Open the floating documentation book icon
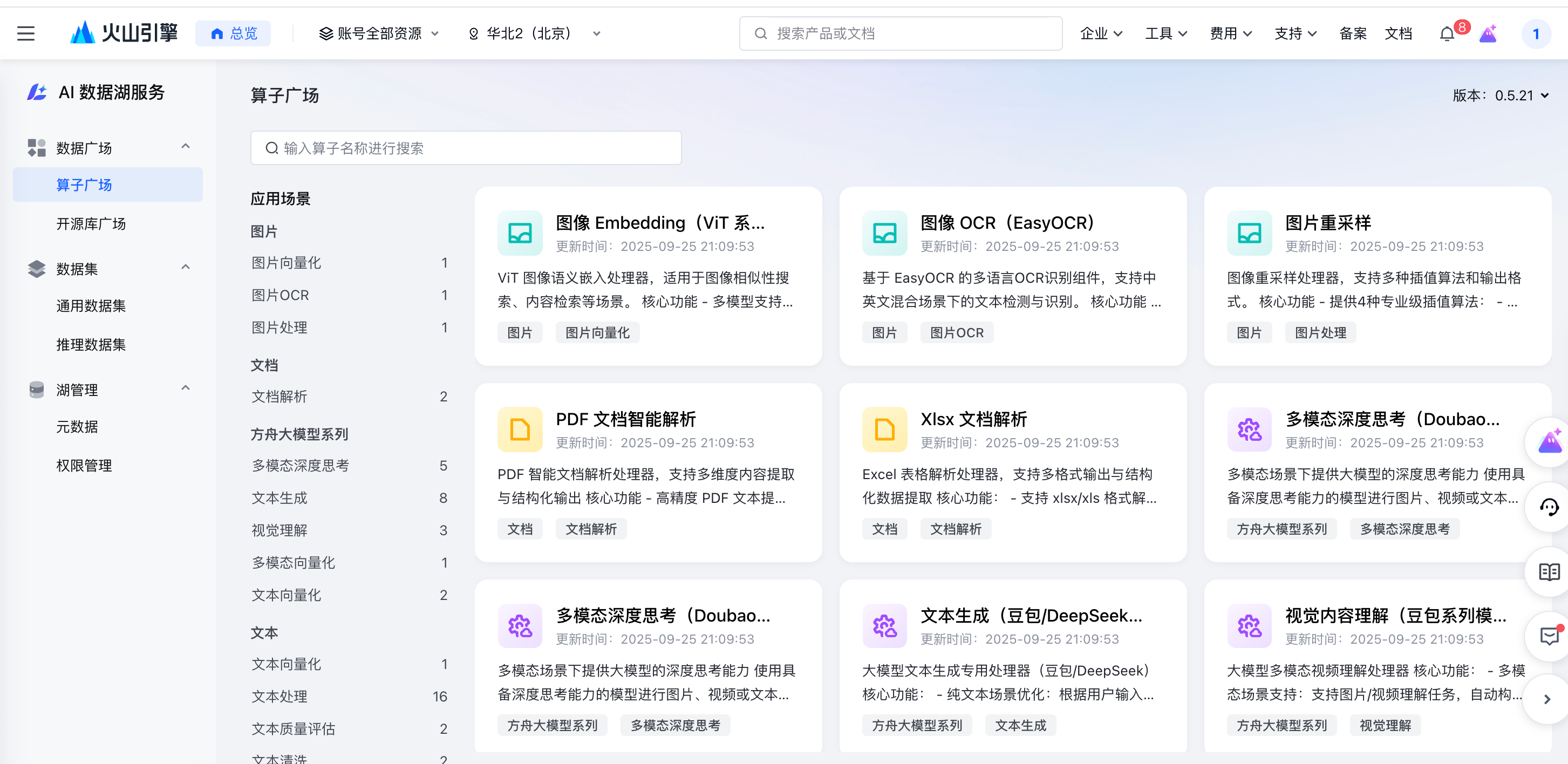Viewport: 1568px width, 764px height. [x=1549, y=571]
